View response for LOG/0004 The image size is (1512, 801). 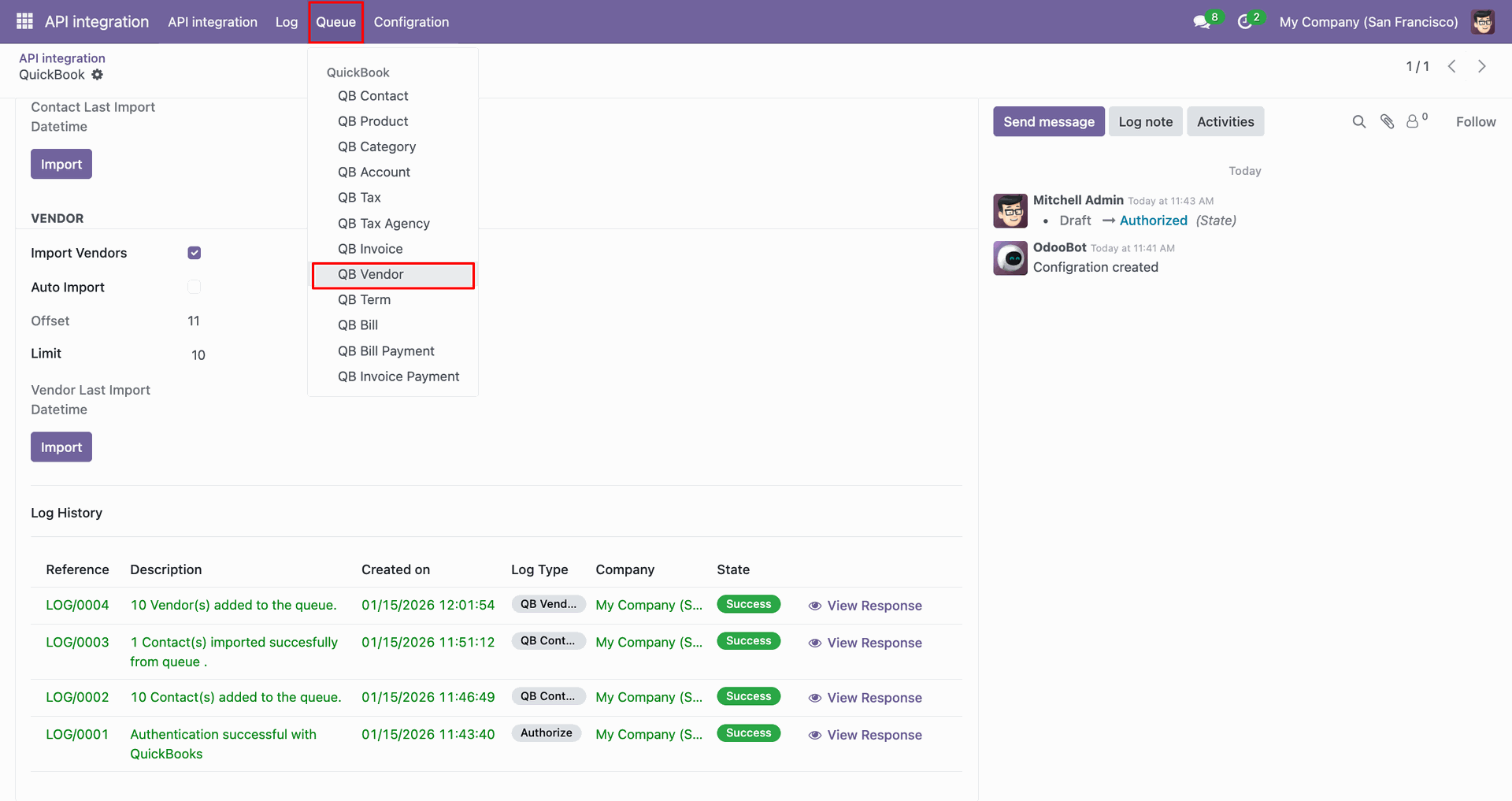(x=865, y=606)
